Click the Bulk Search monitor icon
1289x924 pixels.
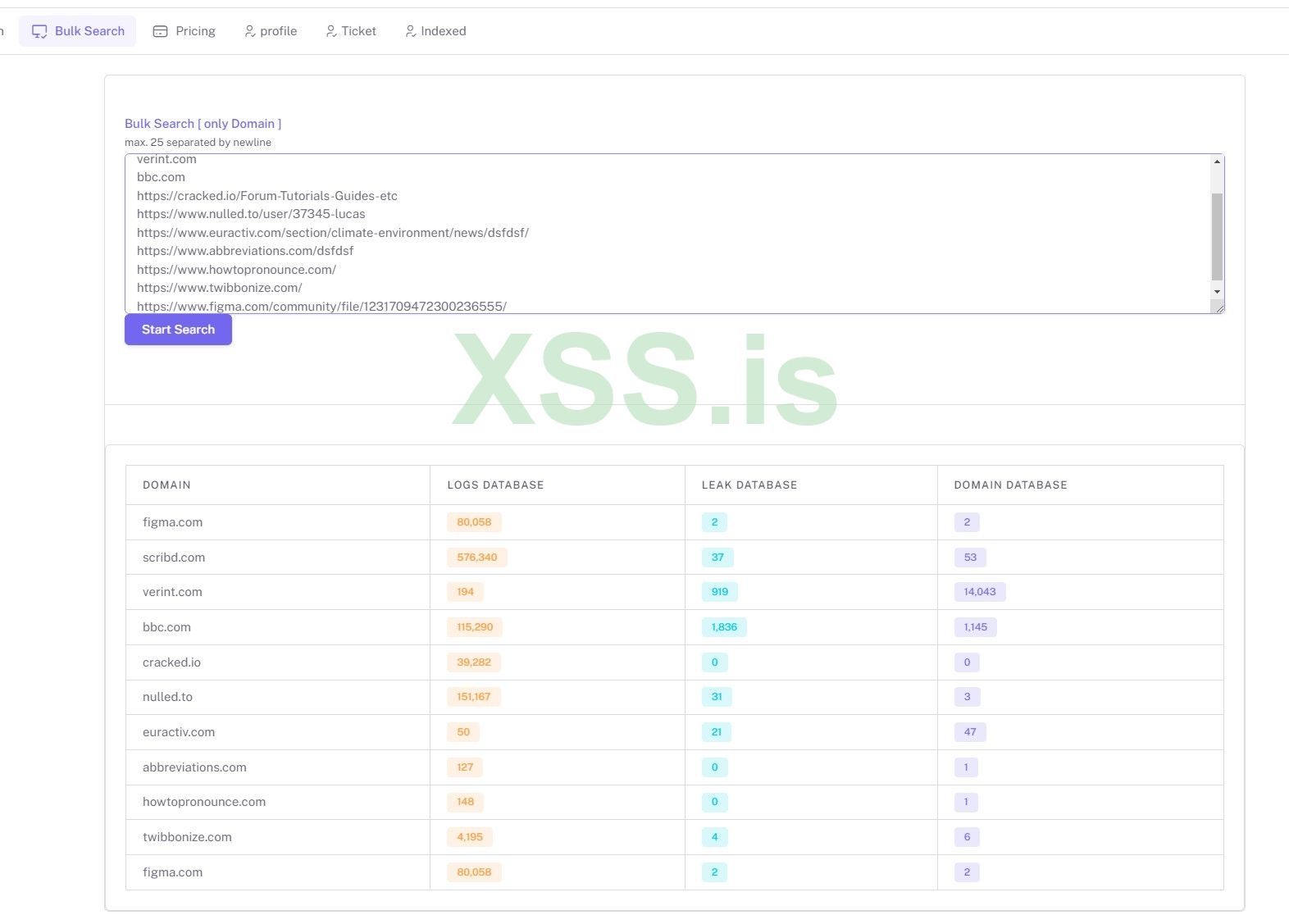(39, 31)
